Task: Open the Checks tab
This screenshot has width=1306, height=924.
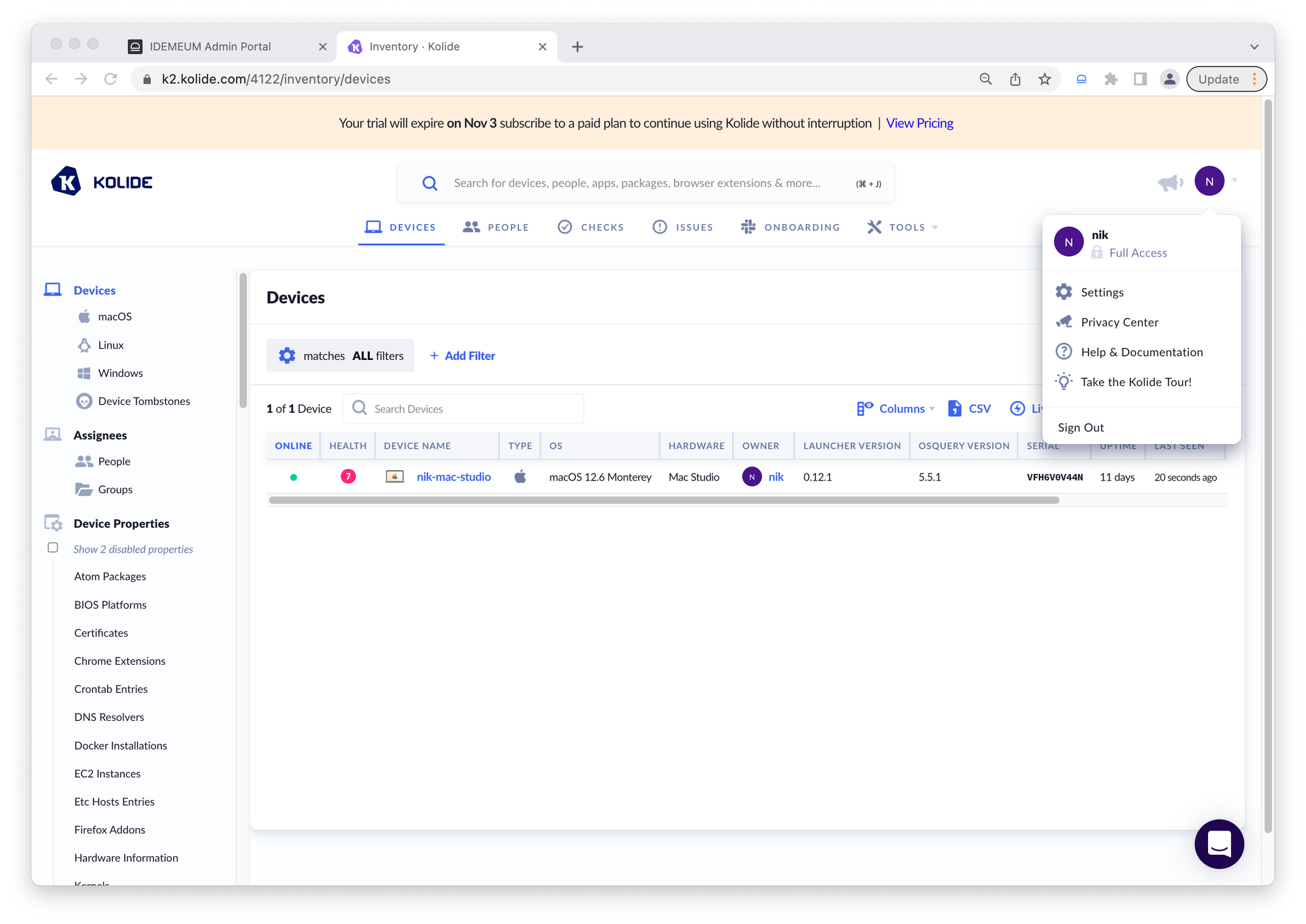Action: [591, 227]
